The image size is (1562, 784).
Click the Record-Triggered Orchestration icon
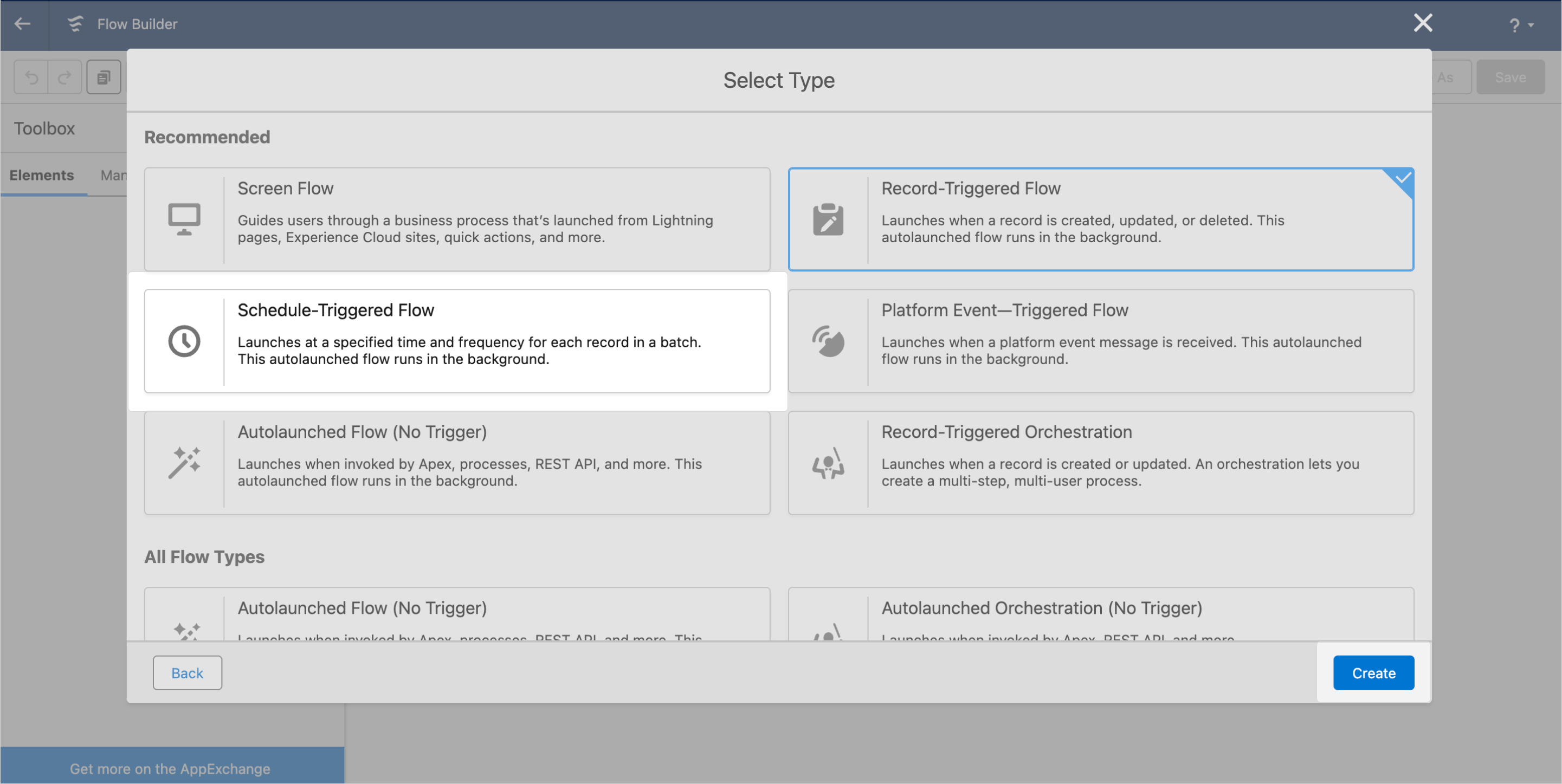pyautogui.click(x=828, y=463)
